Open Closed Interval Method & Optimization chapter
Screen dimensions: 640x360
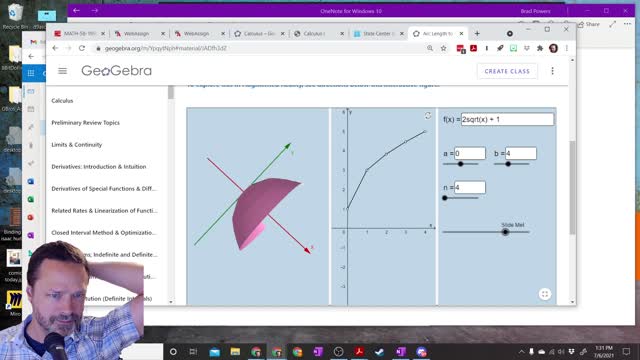click(104, 233)
